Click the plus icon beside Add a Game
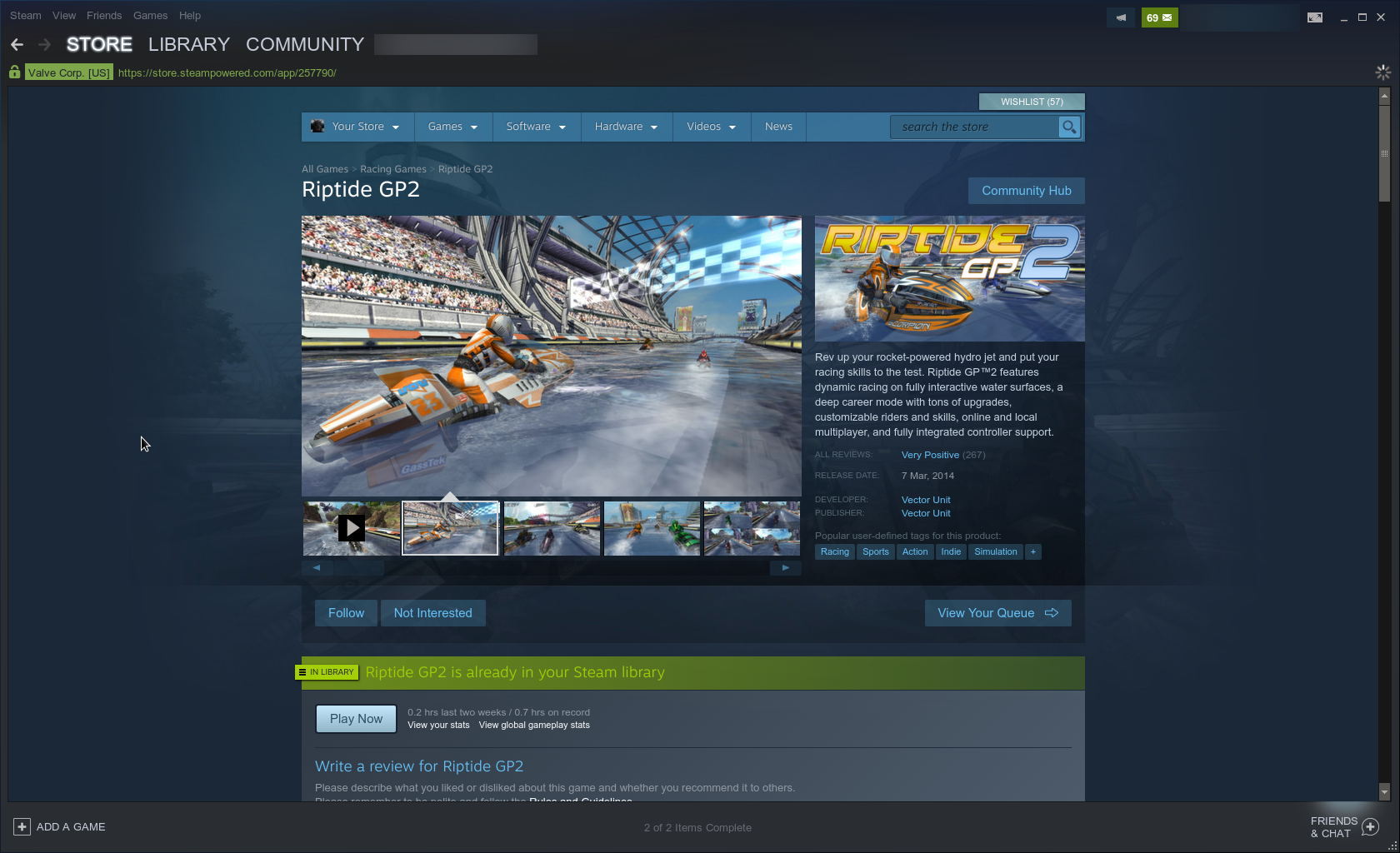Screen dimensions: 1400x853 [22, 826]
